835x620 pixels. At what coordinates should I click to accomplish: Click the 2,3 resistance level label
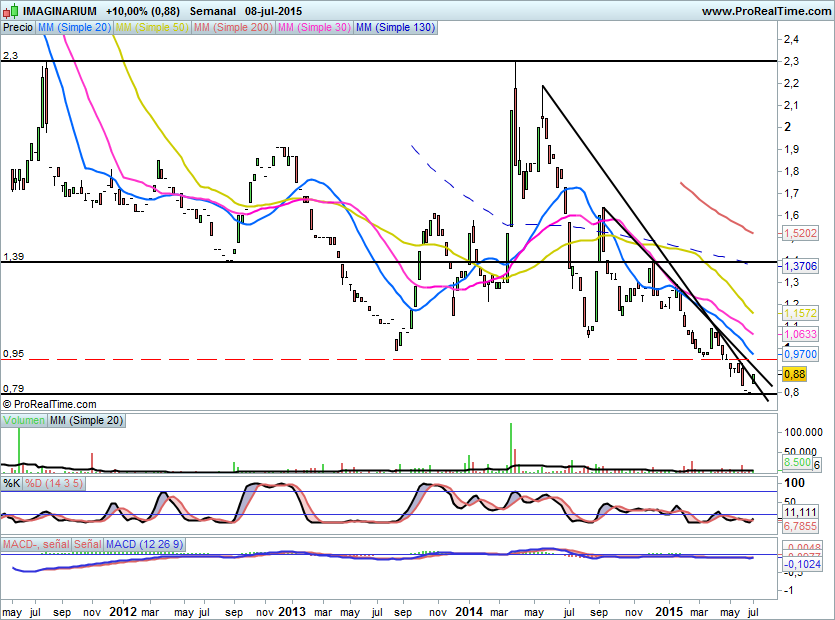[x=10, y=55]
